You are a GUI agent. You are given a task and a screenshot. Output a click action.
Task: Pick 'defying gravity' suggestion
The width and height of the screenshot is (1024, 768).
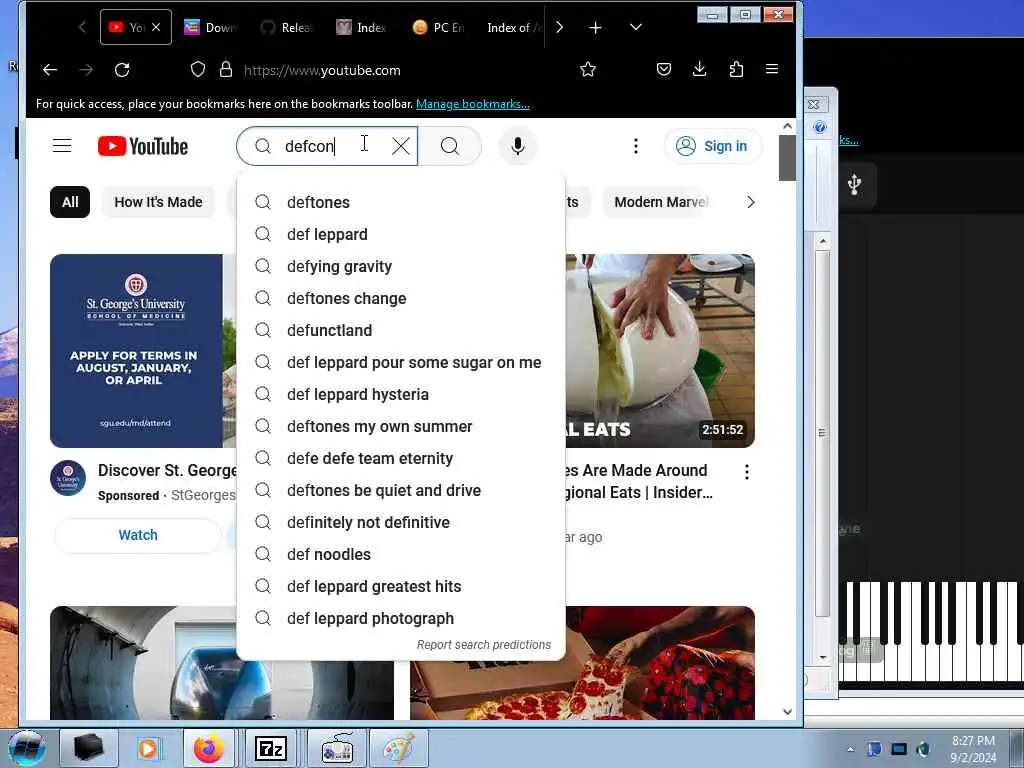tap(401, 266)
